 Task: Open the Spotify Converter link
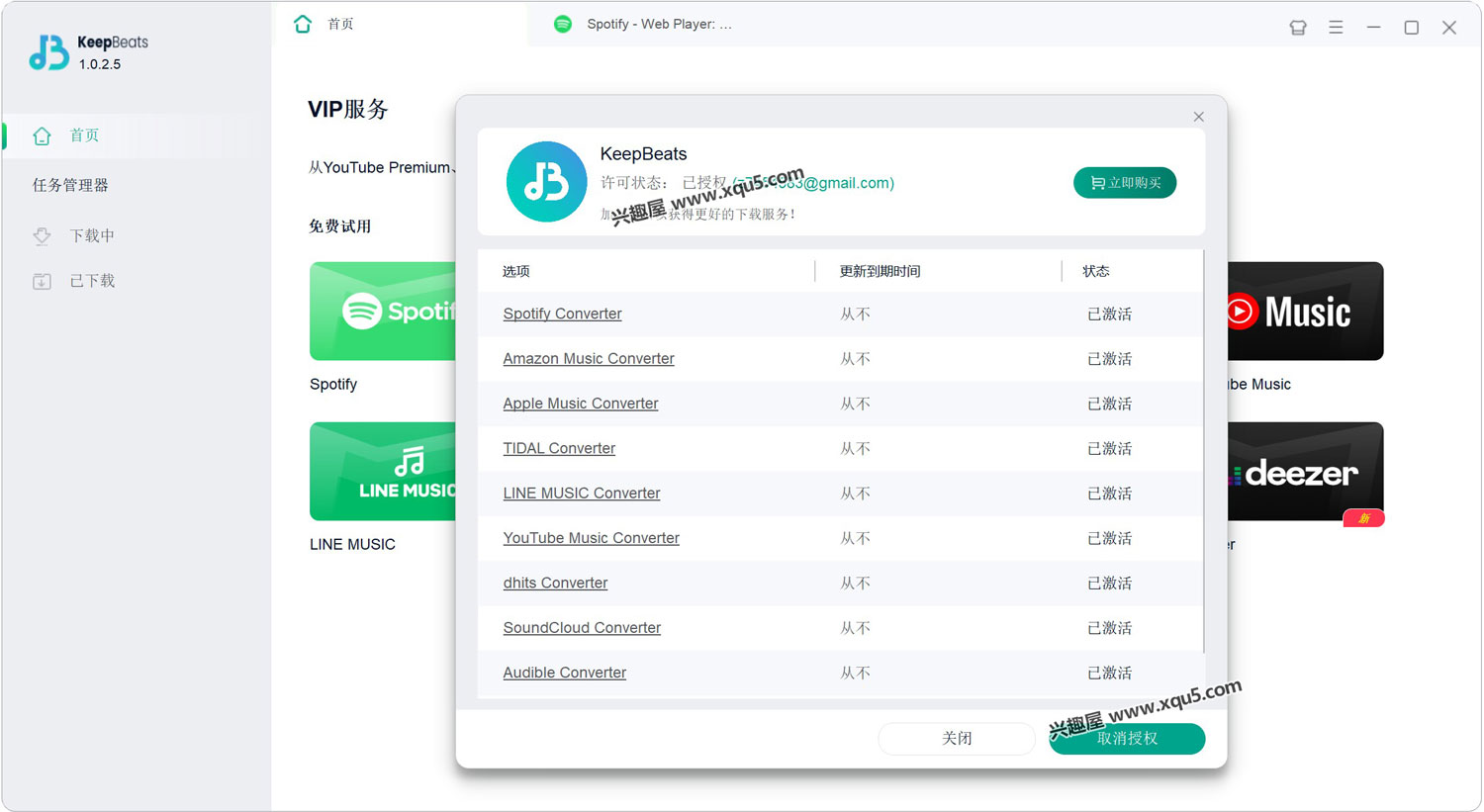click(562, 314)
